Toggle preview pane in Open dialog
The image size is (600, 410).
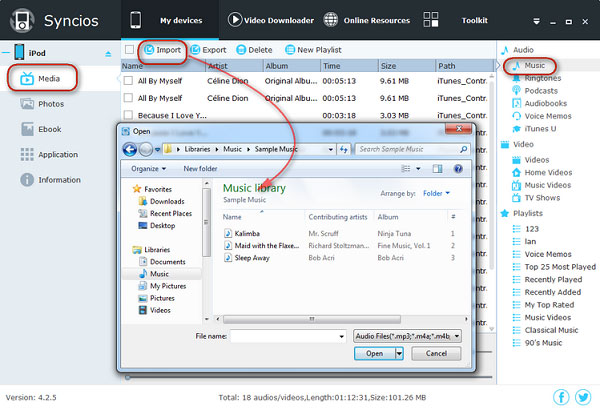[437, 168]
